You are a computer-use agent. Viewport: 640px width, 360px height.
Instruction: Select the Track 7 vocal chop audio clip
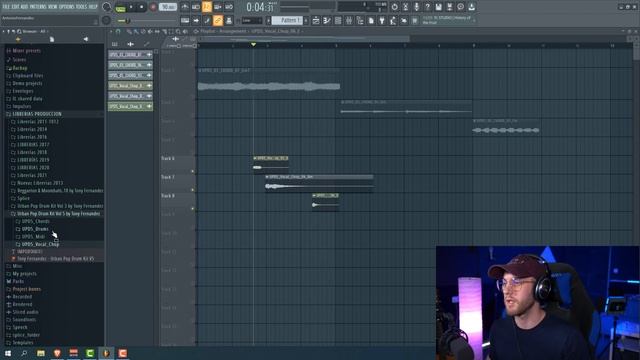point(319,184)
